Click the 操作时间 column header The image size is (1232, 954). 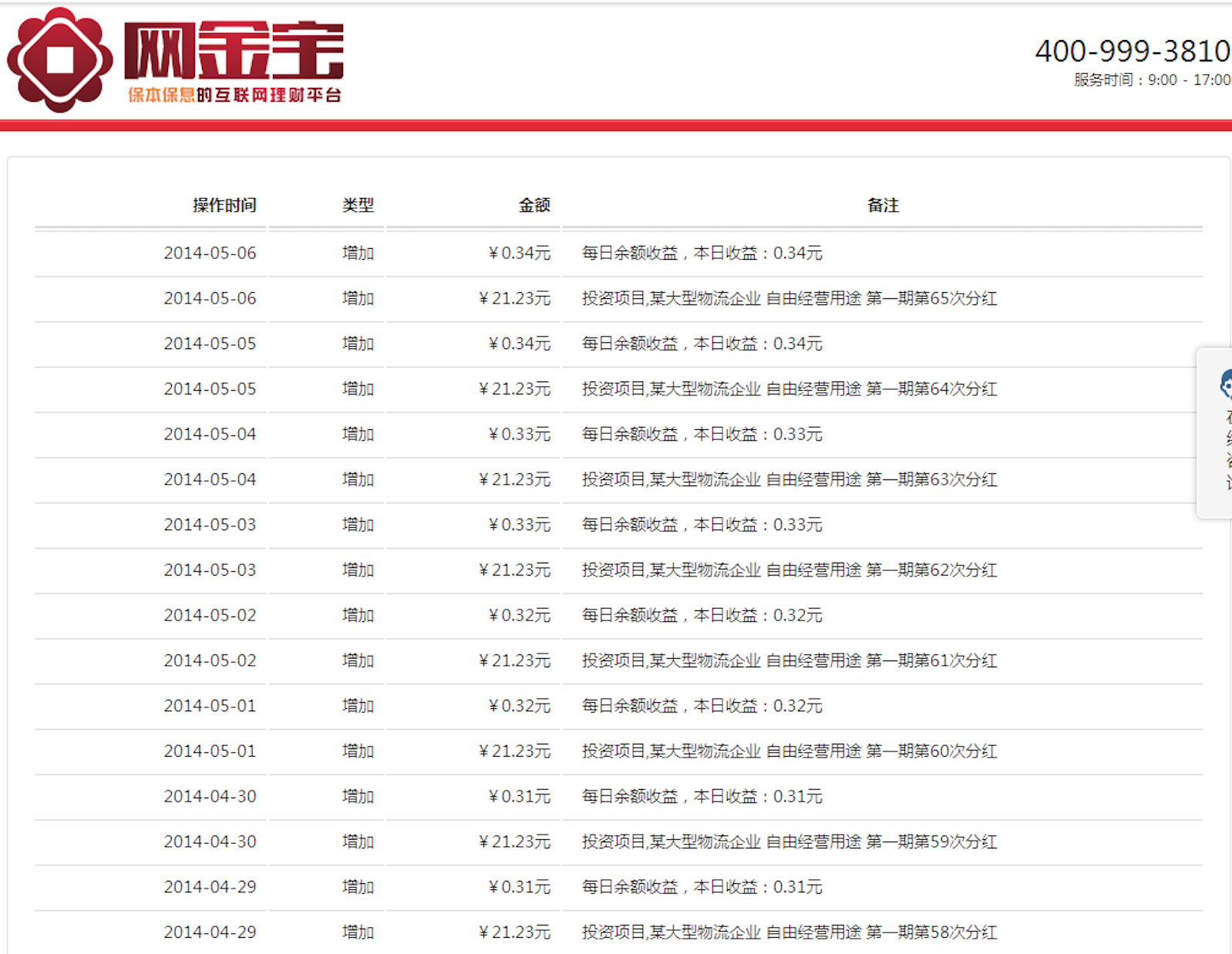(224, 205)
